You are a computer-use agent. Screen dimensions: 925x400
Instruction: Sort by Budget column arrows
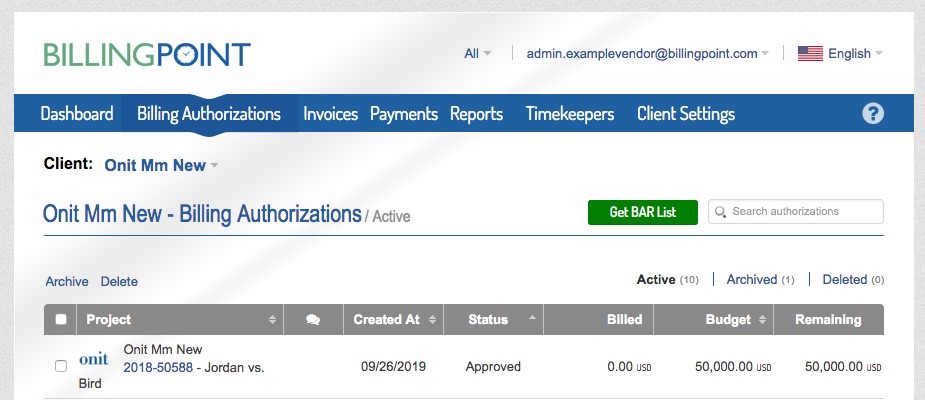point(762,320)
